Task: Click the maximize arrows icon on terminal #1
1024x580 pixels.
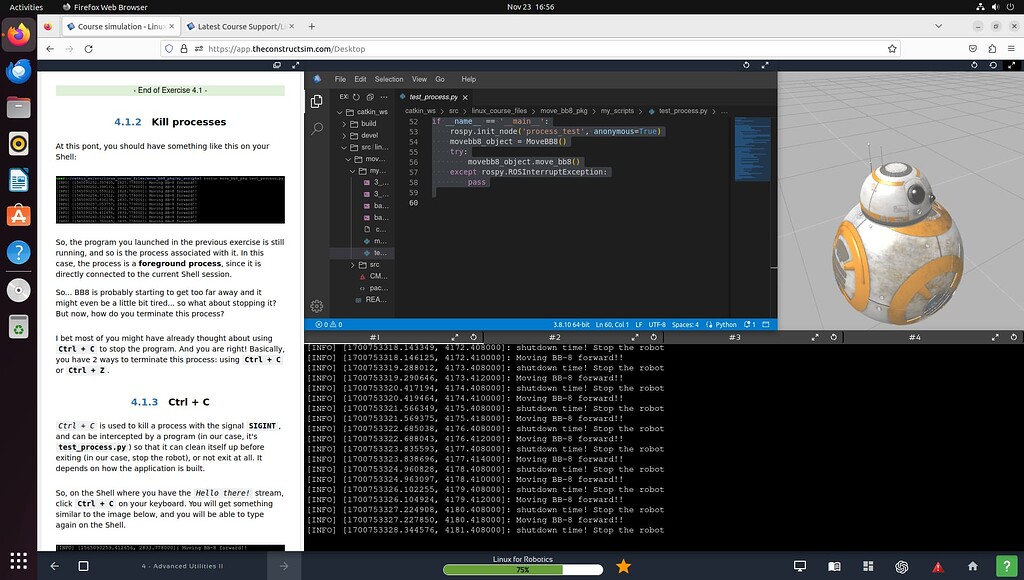Action: (455, 337)
